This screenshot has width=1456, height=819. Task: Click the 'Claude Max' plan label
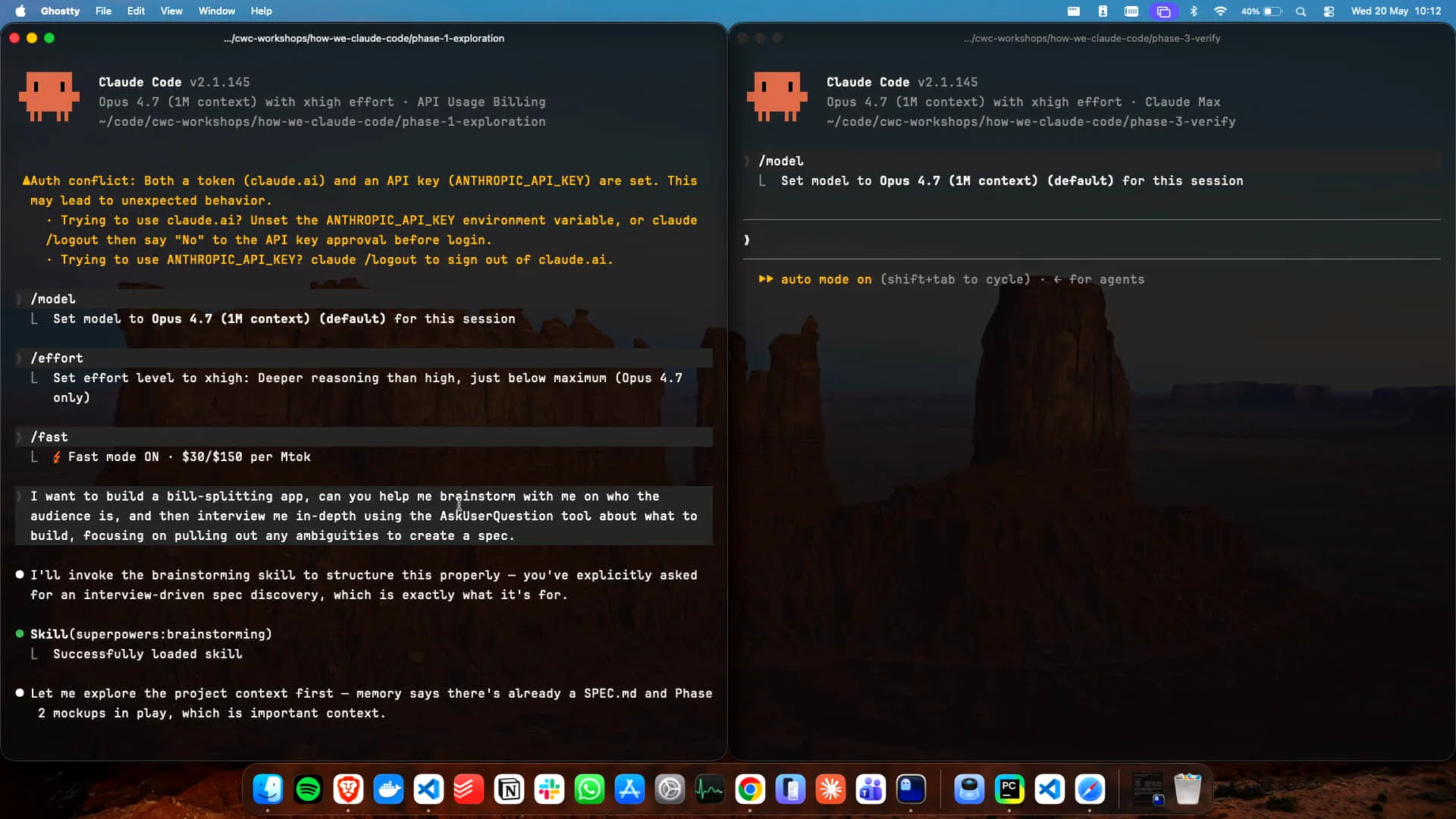tap(1182, 102)
